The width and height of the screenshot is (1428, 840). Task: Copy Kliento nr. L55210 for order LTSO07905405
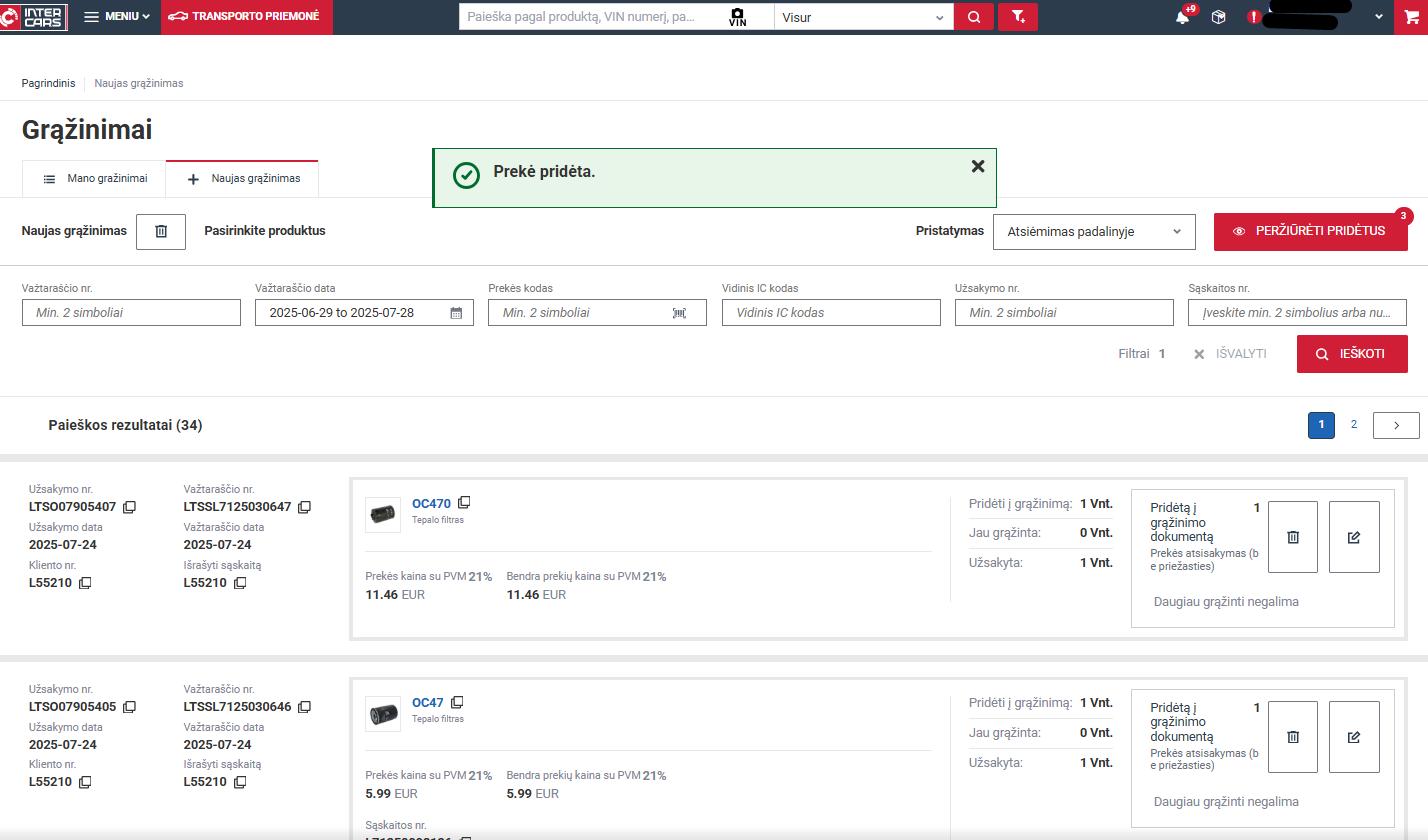click(x=85, y=782)
